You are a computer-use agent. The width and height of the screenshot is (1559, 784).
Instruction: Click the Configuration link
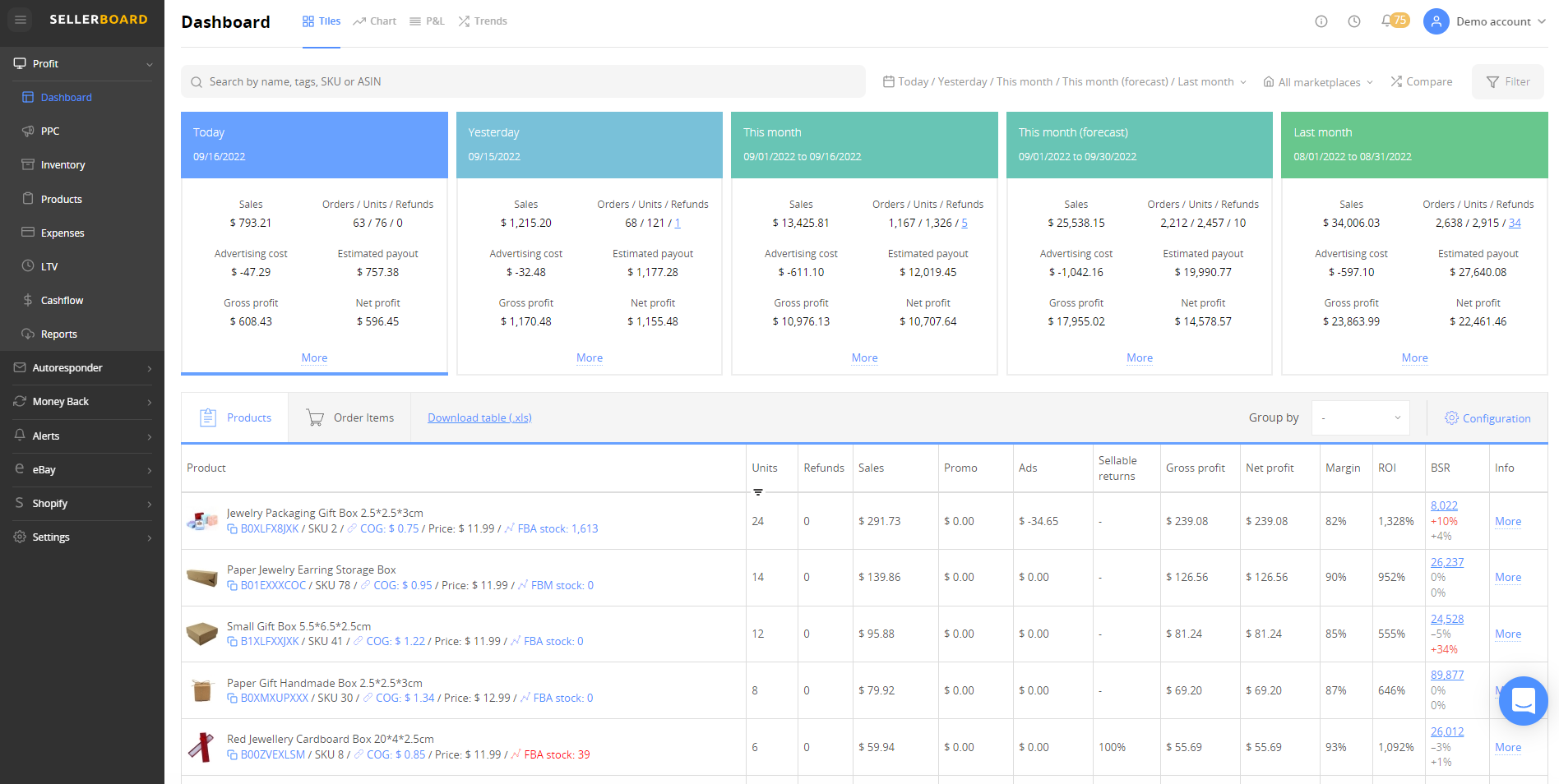pyautogui.click(x=1497, y=418)
